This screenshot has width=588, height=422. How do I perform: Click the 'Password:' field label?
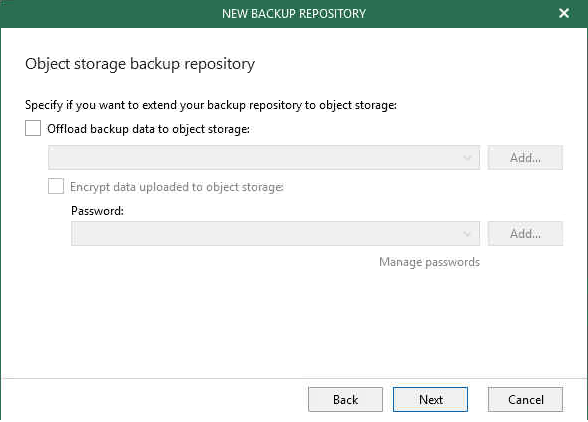click(x=98, y=211)
